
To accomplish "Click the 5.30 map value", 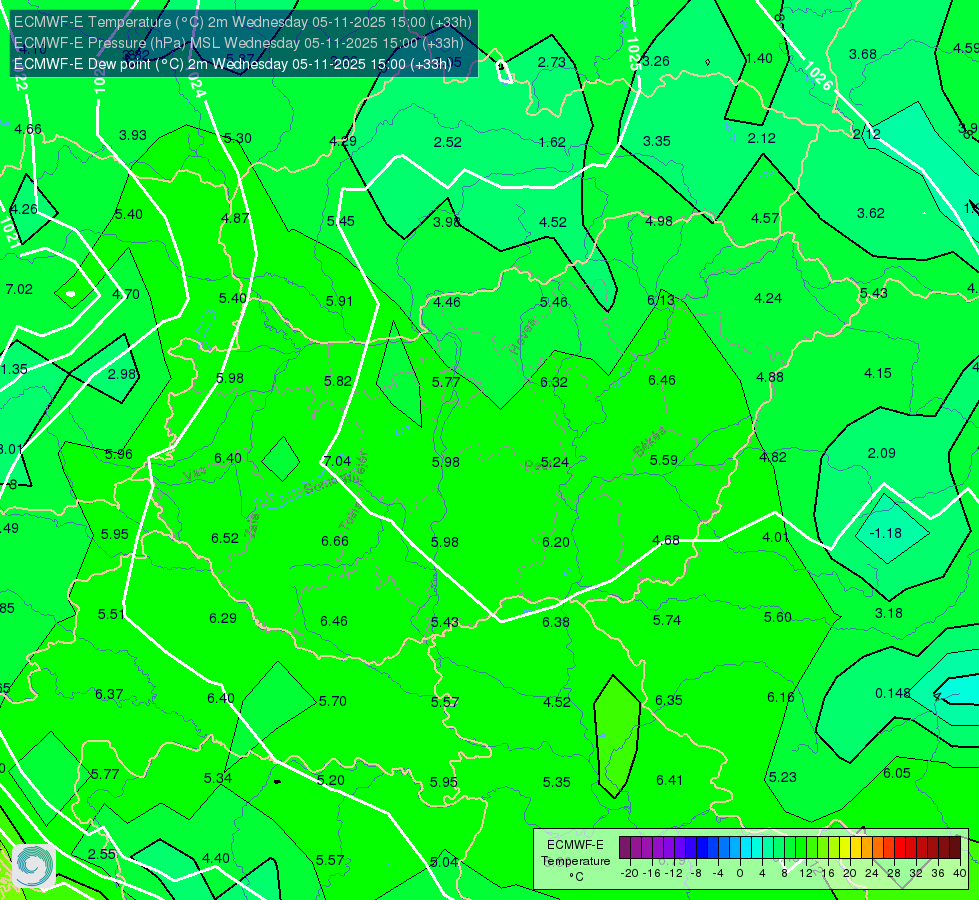I will point(238,138).
